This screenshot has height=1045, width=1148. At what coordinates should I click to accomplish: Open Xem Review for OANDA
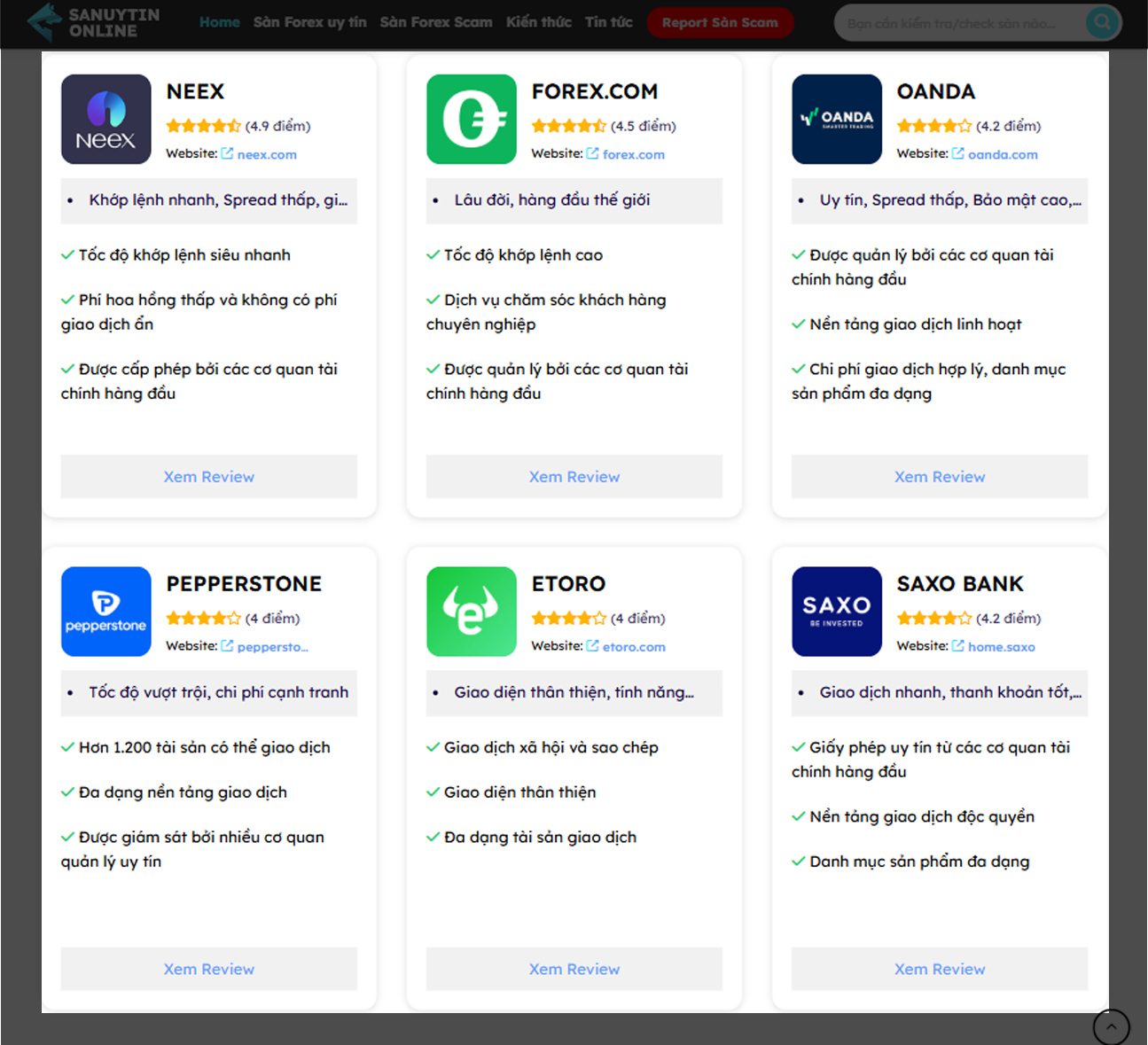point(940,477)
